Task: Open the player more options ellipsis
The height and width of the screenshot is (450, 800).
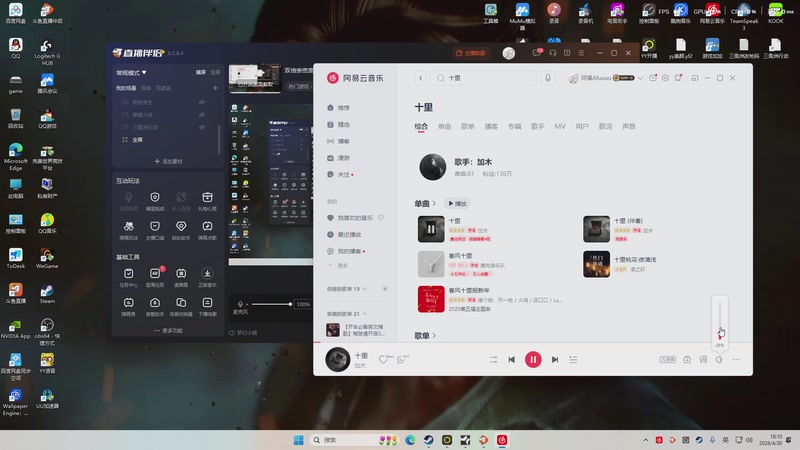Action: tap(736, 360)
